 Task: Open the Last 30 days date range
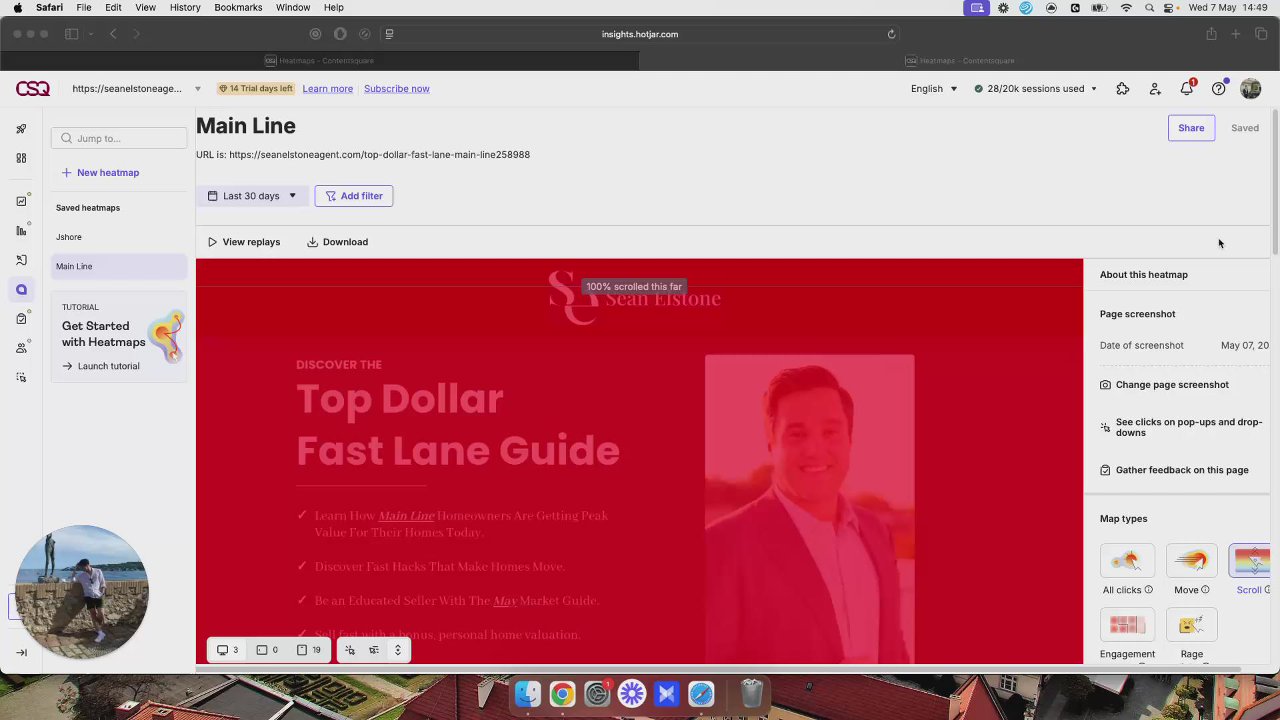point(252,196)
